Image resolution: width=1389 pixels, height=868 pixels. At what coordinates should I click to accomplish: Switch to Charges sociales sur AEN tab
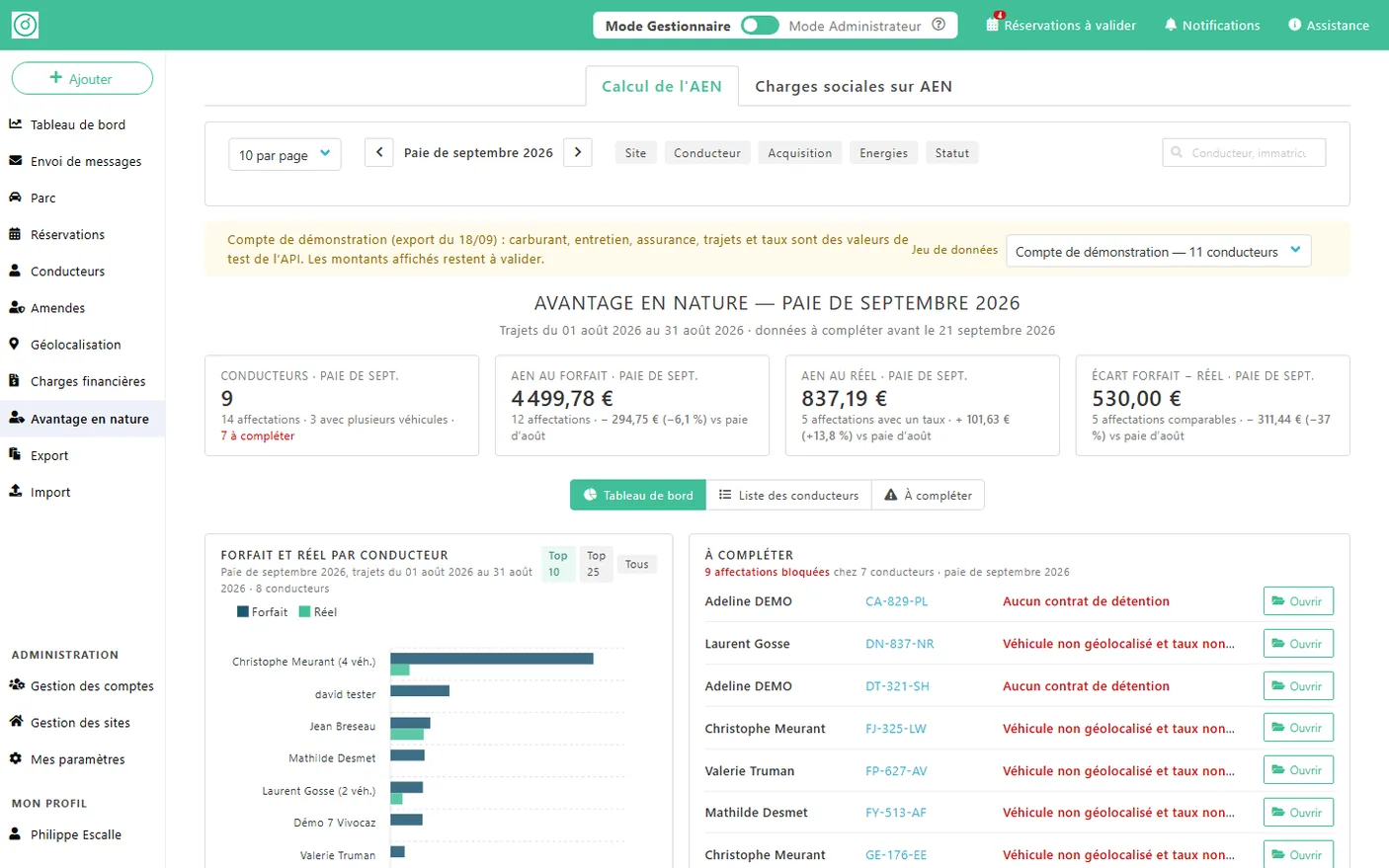tap(854, 86)
